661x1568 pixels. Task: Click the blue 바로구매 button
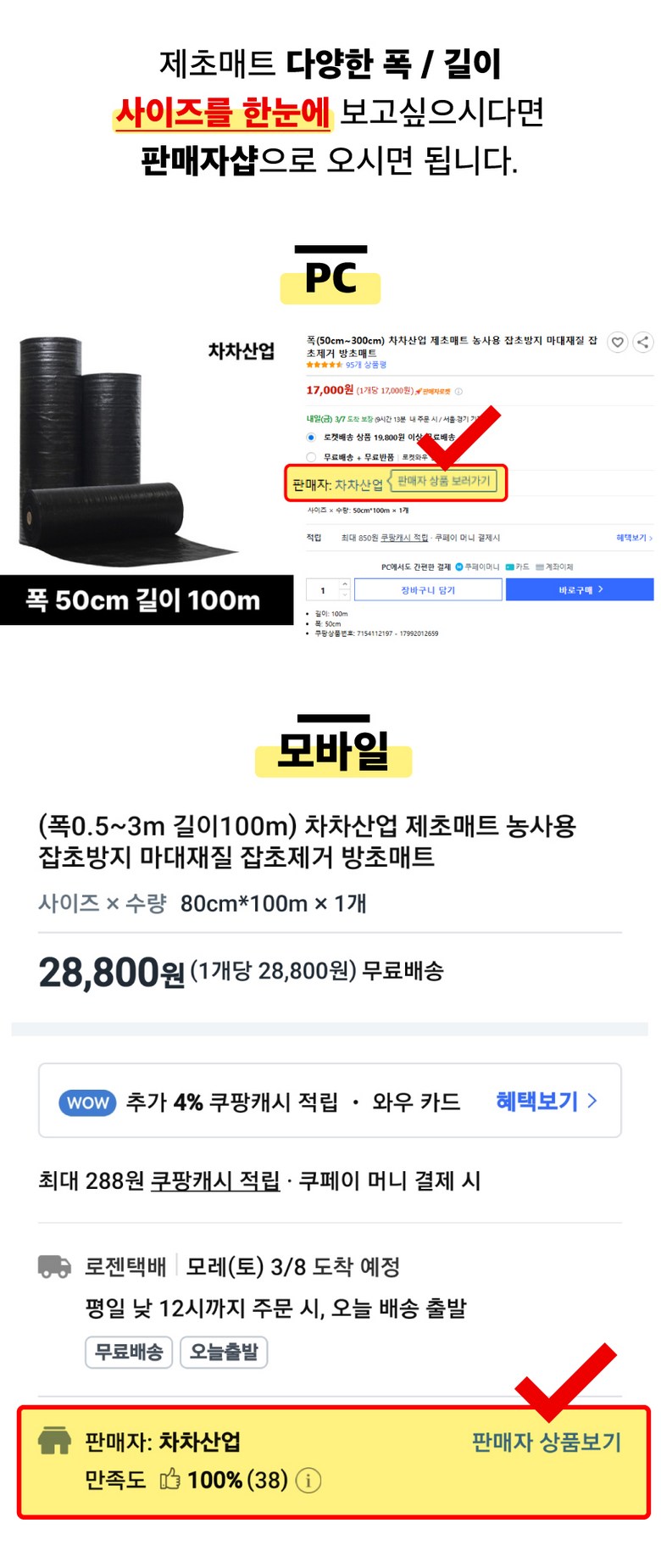click(x=580, y=589)
